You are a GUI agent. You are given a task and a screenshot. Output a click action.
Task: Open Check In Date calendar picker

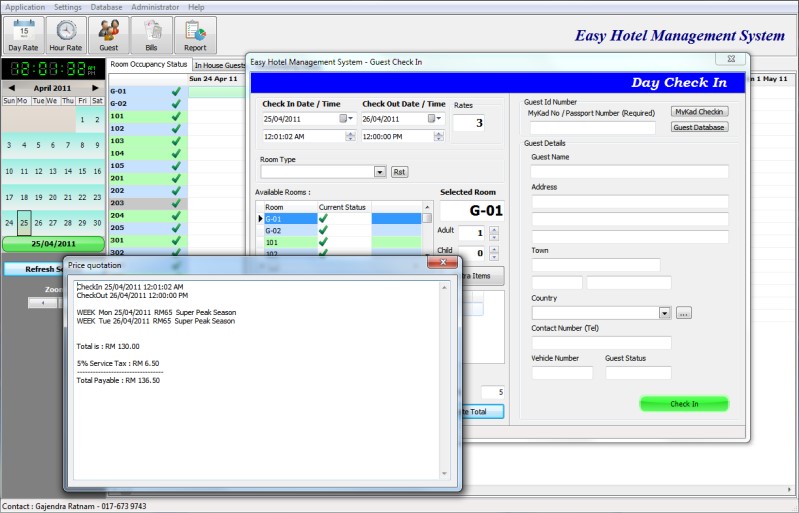(x=347, y=118)
